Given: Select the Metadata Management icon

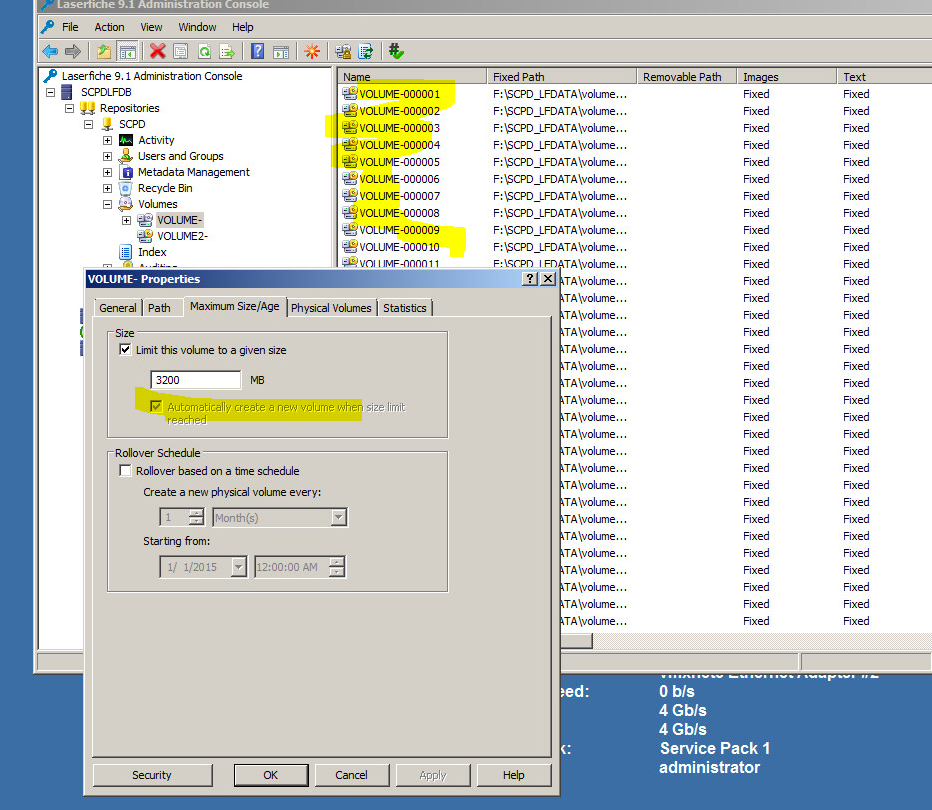Looking at the screenshot, I should [x=126, y=172].
